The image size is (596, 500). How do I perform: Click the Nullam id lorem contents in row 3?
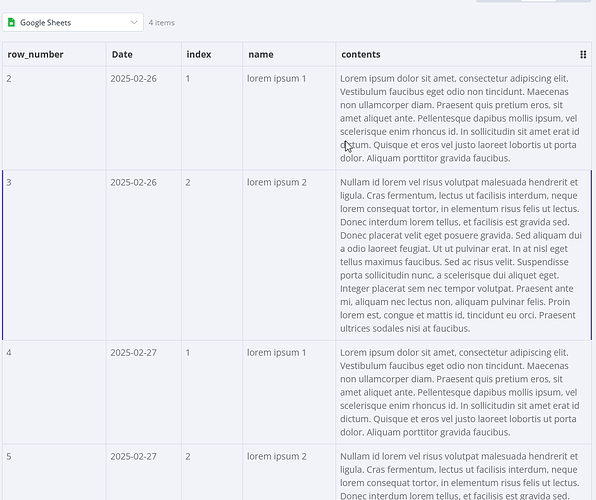tap(461, 255)
